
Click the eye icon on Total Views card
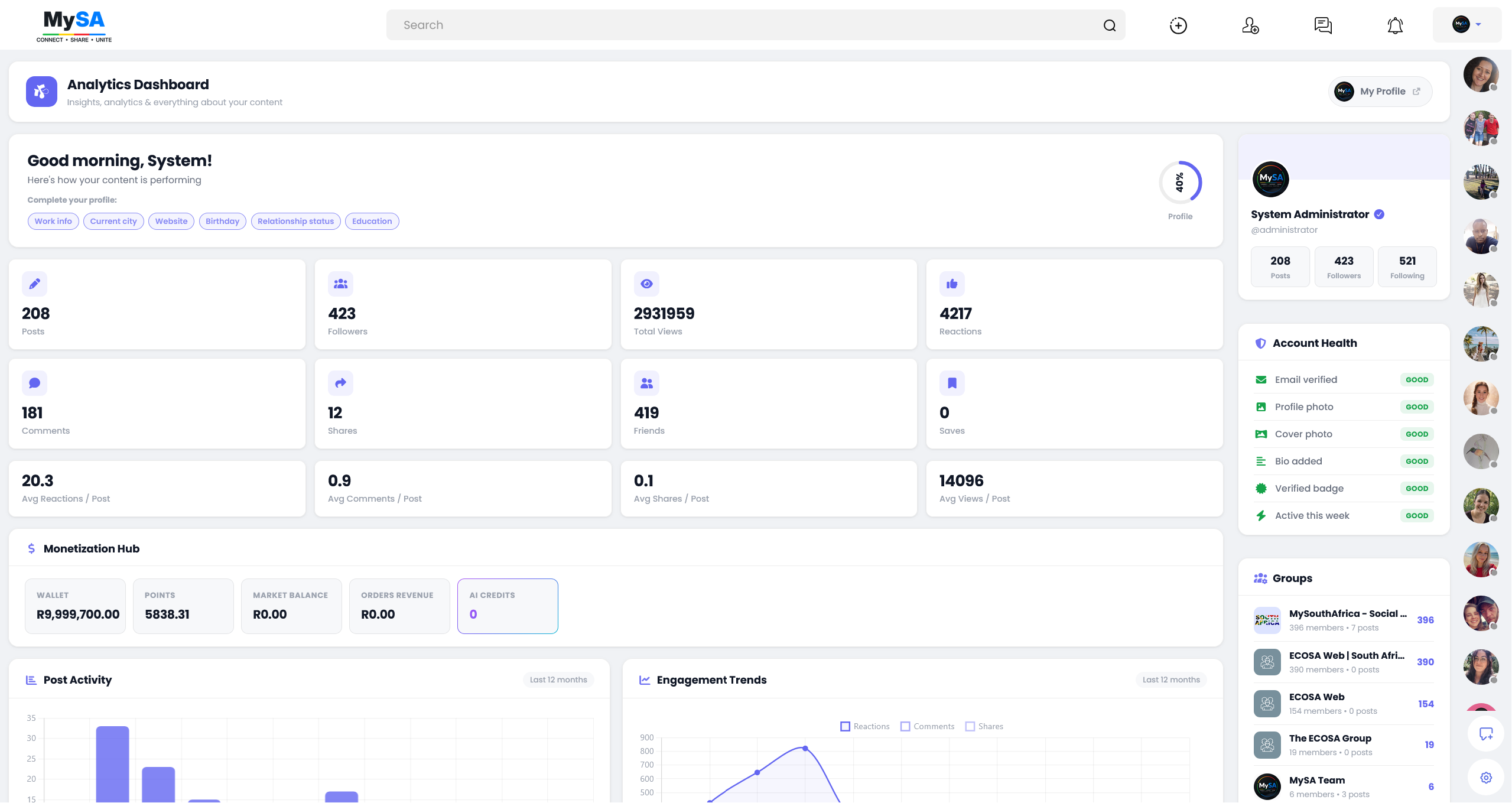pyautogui.click(x=646, y=284)
